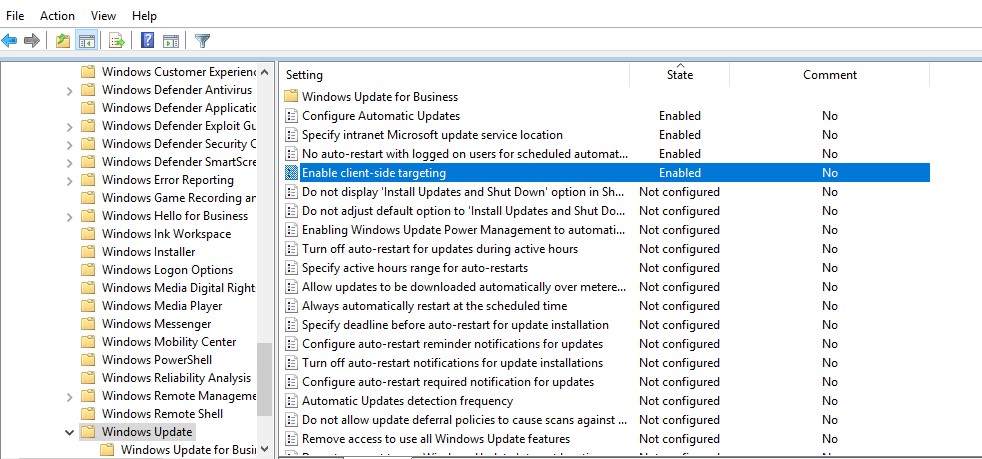Click the Back arrow toolbar icon
Viewport: 982px width, 459px height.
[x=10, y=41]
